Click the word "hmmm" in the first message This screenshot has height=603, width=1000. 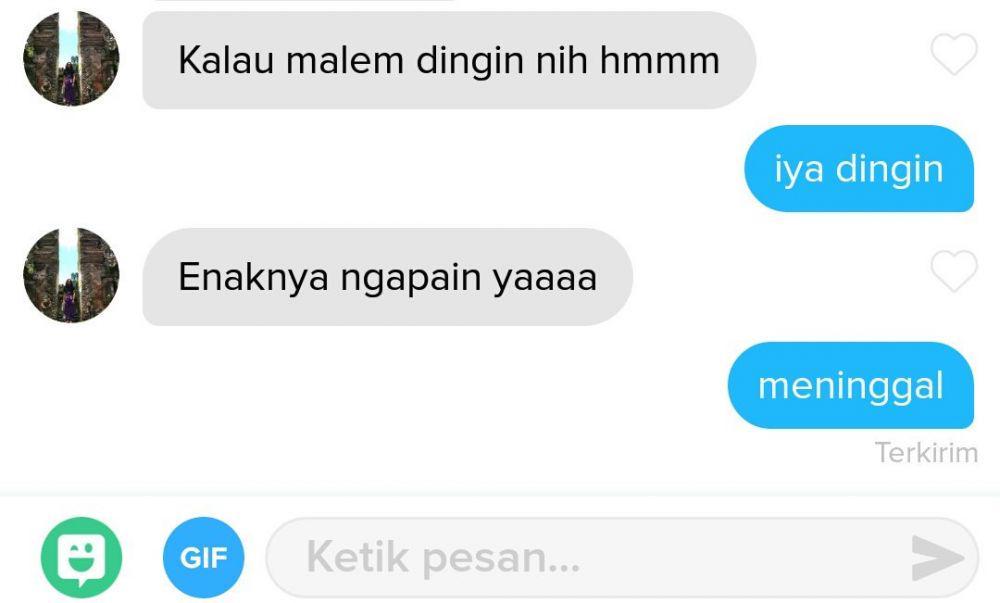point(659,61)
